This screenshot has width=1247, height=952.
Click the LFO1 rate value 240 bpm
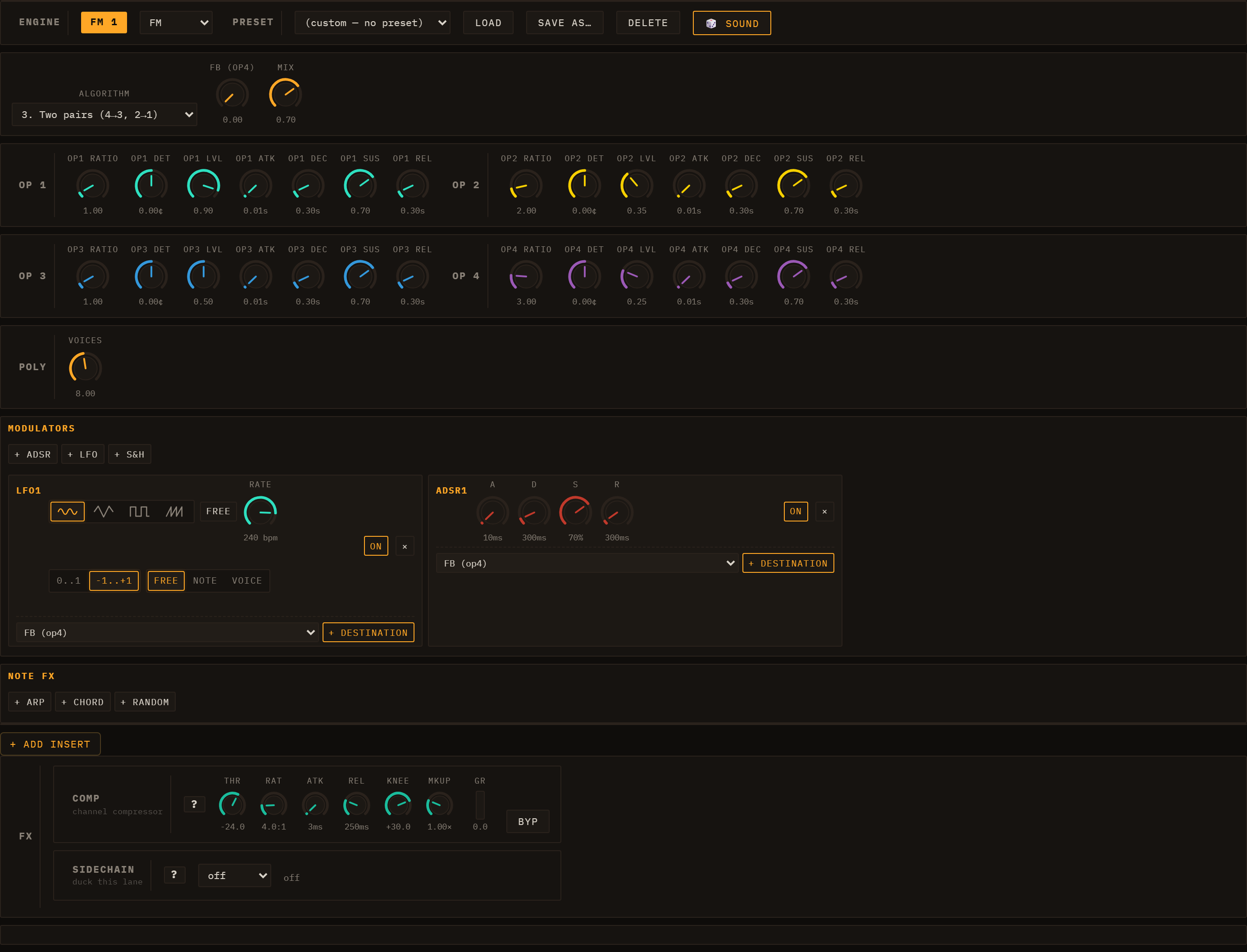260,537
